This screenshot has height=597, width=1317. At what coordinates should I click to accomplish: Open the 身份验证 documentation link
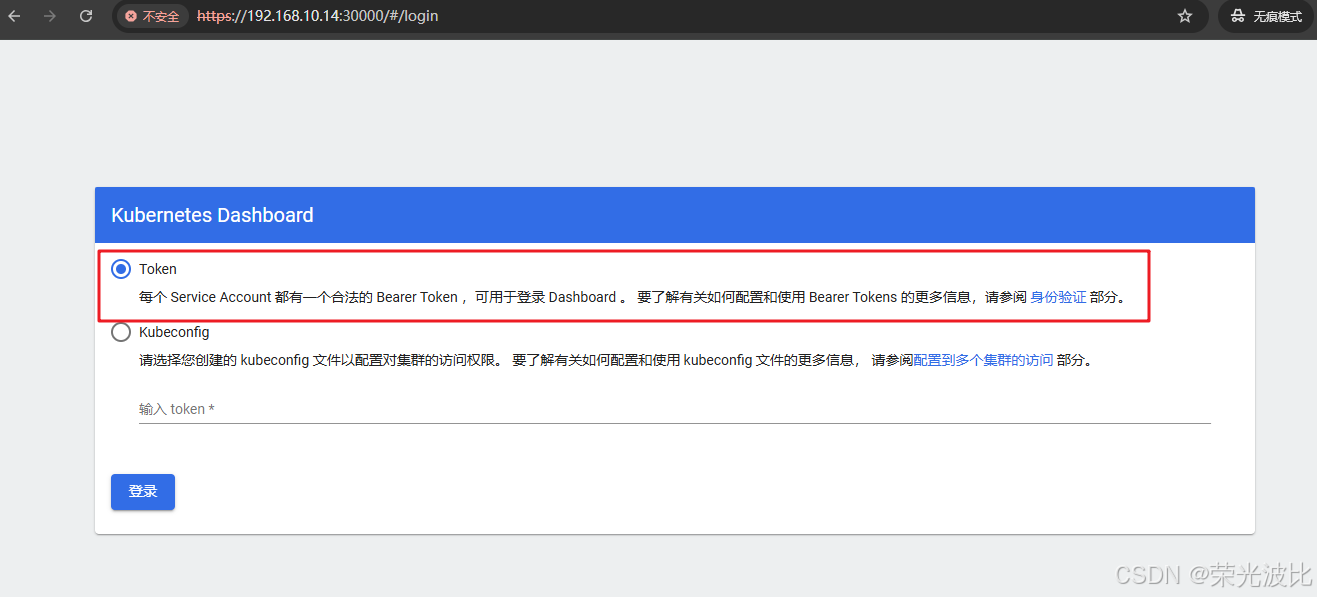click(1058, 297)
